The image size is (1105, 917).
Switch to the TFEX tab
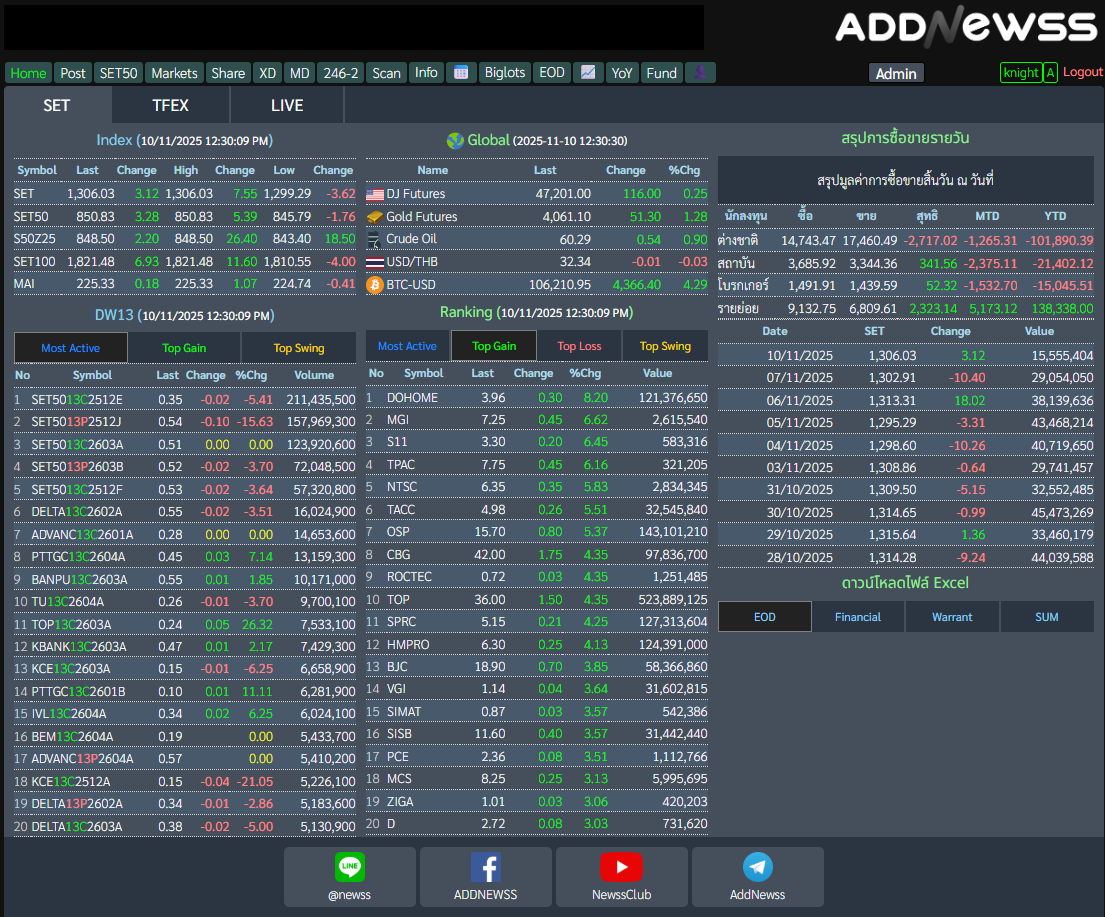pyautogui.click(x=170, y=105)
